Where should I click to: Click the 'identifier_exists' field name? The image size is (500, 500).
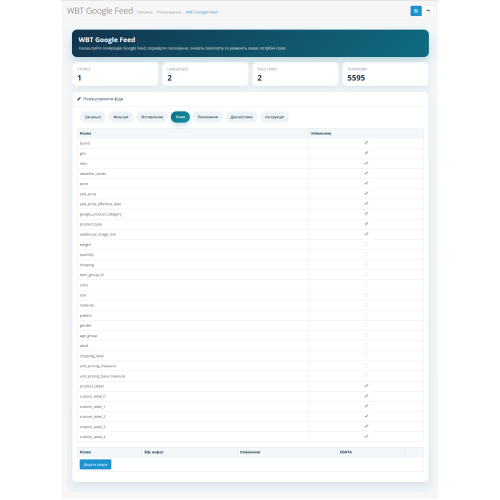click(93, 174)
